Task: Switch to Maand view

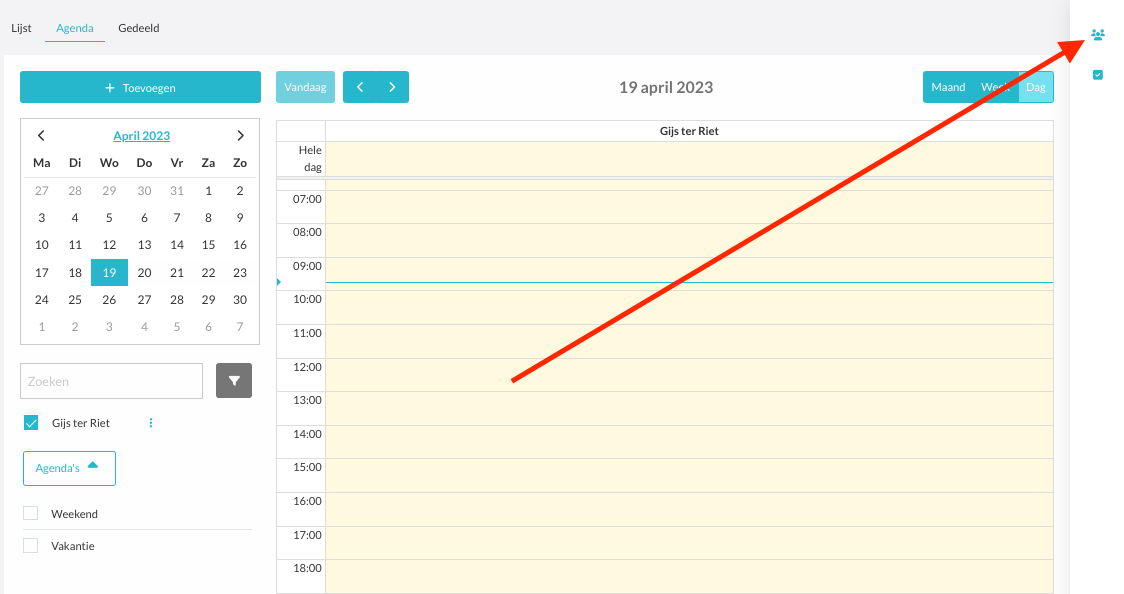Action: pyautogui.click(x=948, y=87)
